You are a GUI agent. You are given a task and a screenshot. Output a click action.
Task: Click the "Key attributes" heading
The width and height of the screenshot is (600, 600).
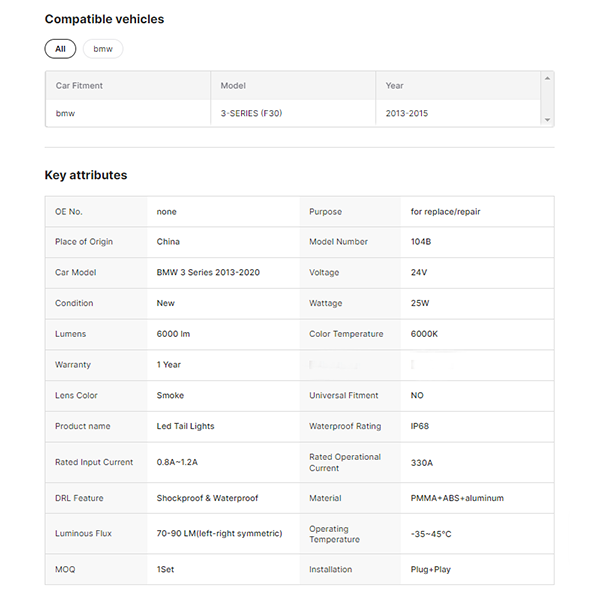86,175
